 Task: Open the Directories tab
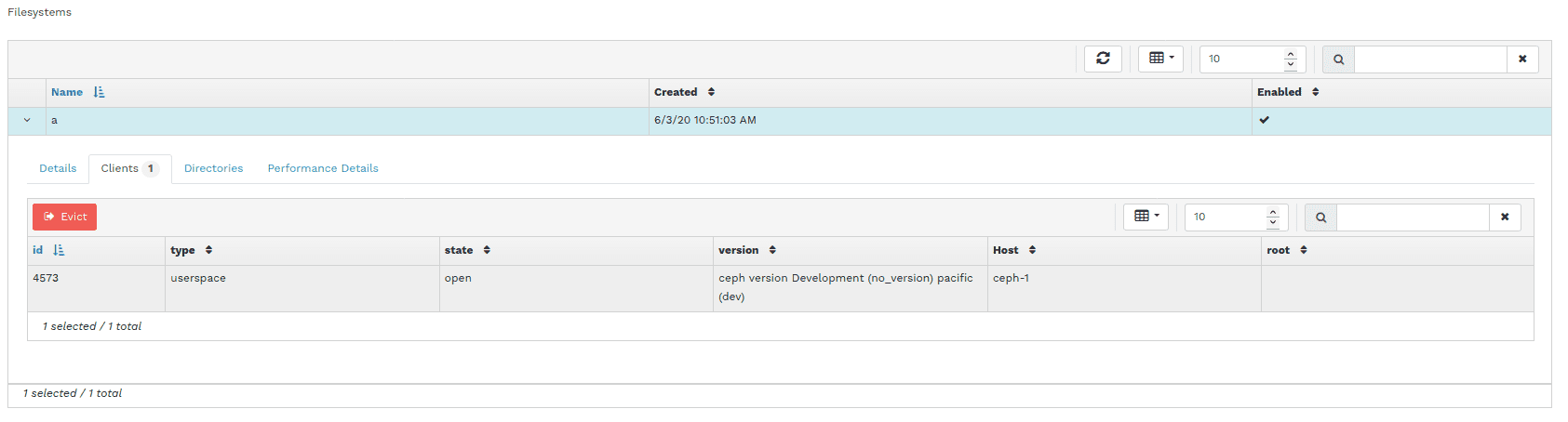[x=213, y=168]
